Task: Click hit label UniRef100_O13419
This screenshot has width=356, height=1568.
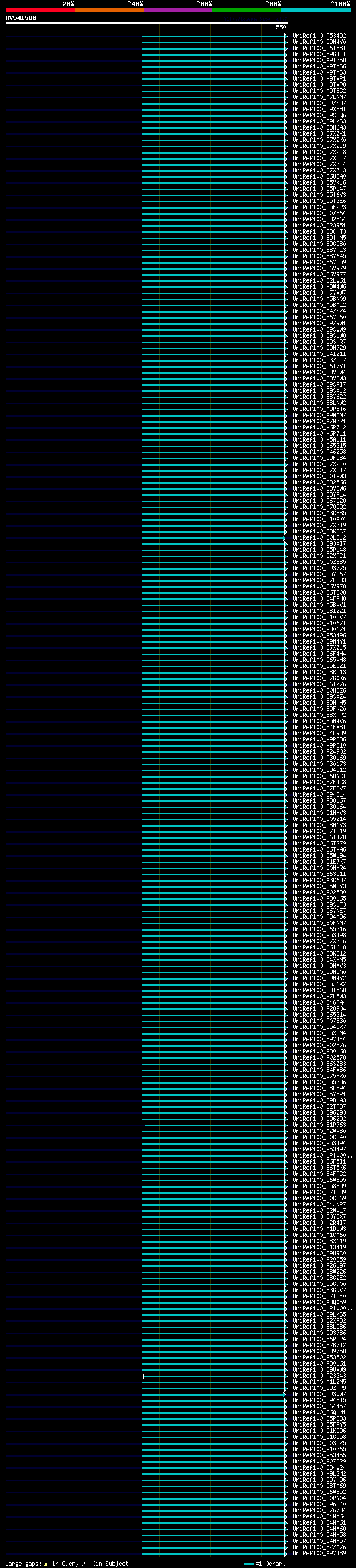Action: coord(319,1248)
